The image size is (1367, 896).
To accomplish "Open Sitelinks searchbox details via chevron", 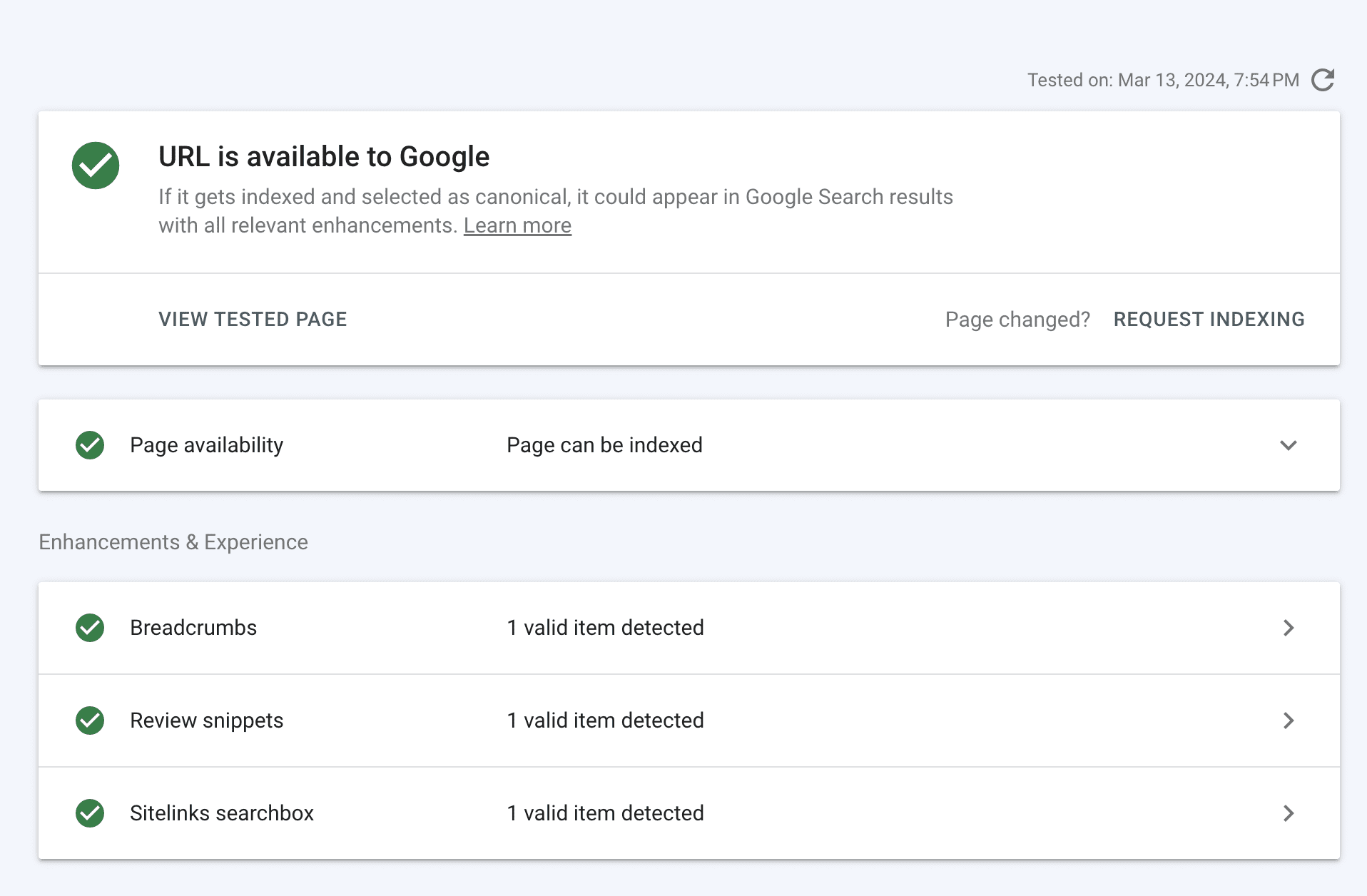I will pyautogui.click(x=1288, y=813).
